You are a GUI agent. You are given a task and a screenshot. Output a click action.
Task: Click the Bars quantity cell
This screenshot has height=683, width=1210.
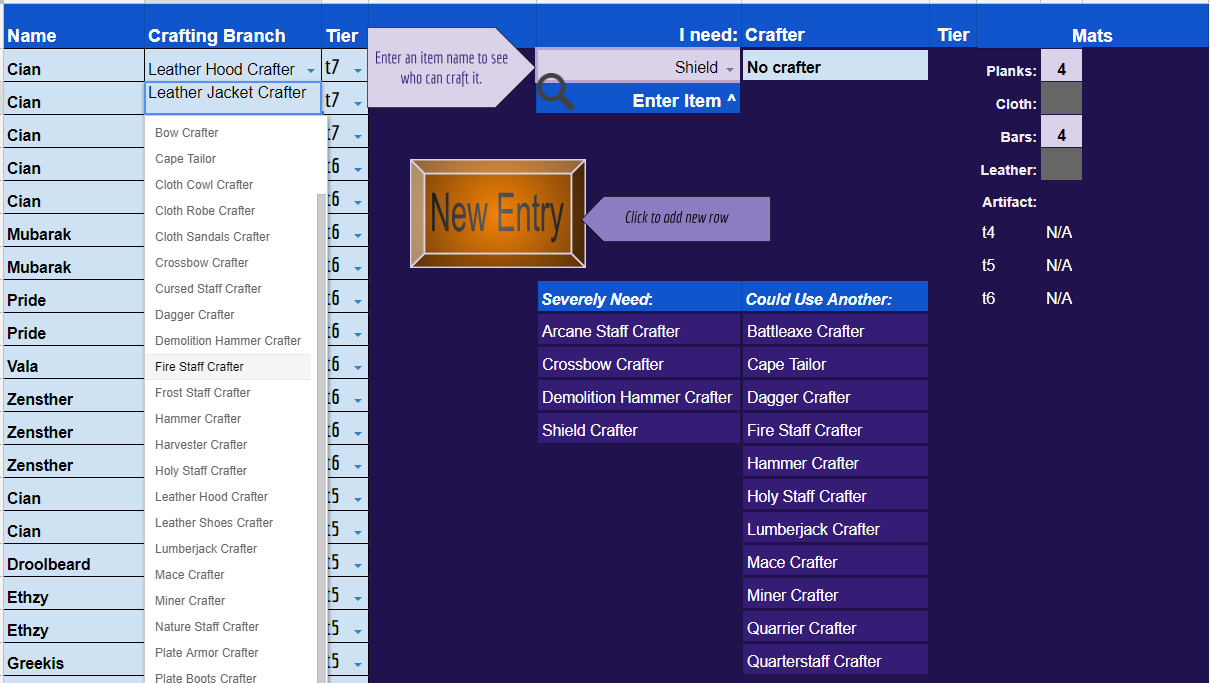(x=1061, y=136)
